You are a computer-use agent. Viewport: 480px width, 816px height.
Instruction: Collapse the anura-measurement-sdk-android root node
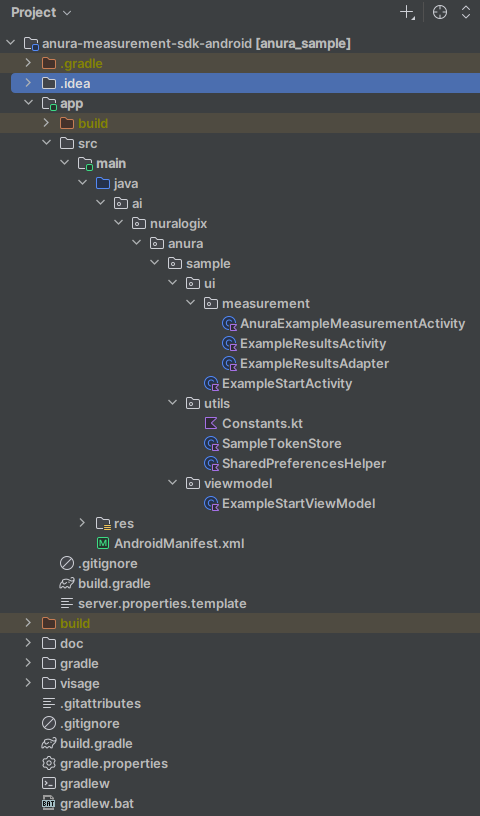[x=10, y=43]
